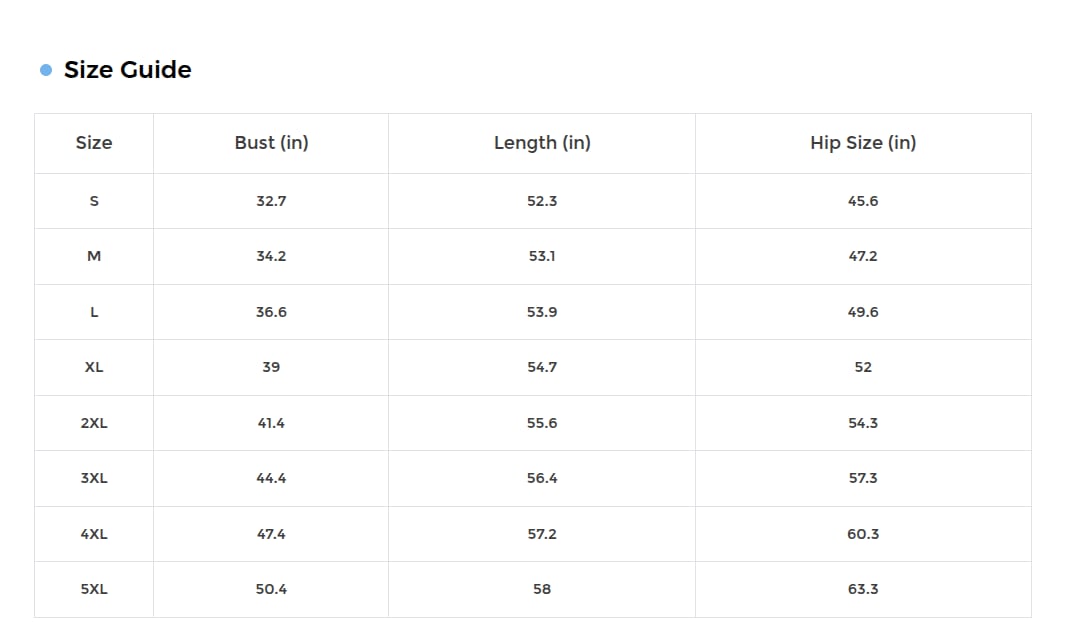Click the S size row label
This screenshot has height=637, width=1072.
94,201
